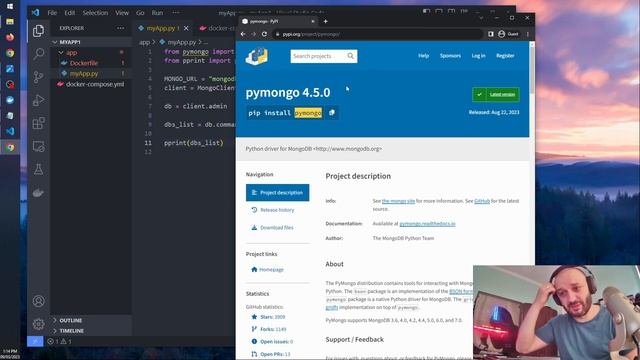This screenshot has width=640, height=360.
Task: Click the Log in link on PyPI
Action: pyautogui.click(x=478, y=56)
